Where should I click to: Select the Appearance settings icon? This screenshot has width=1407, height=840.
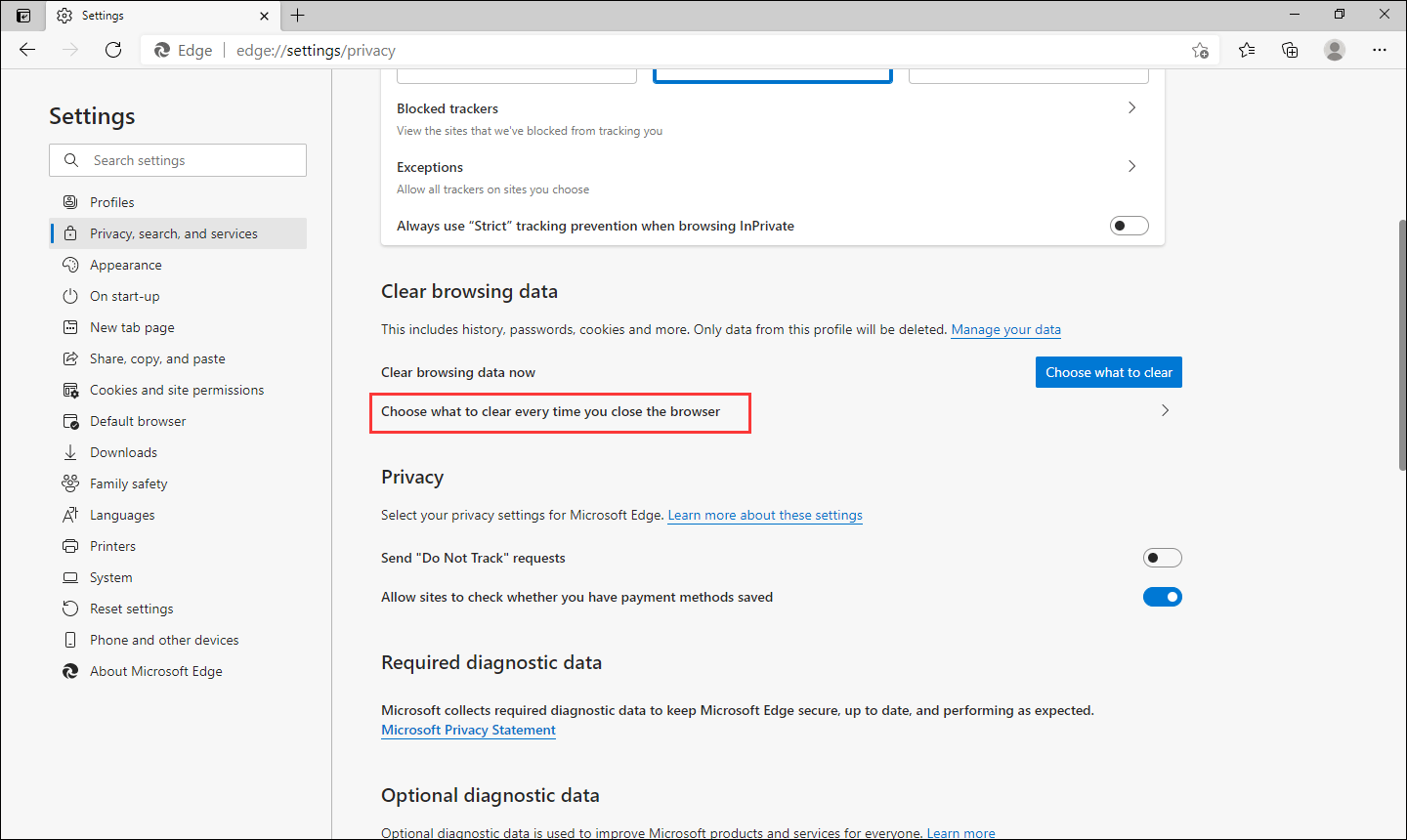70,264
